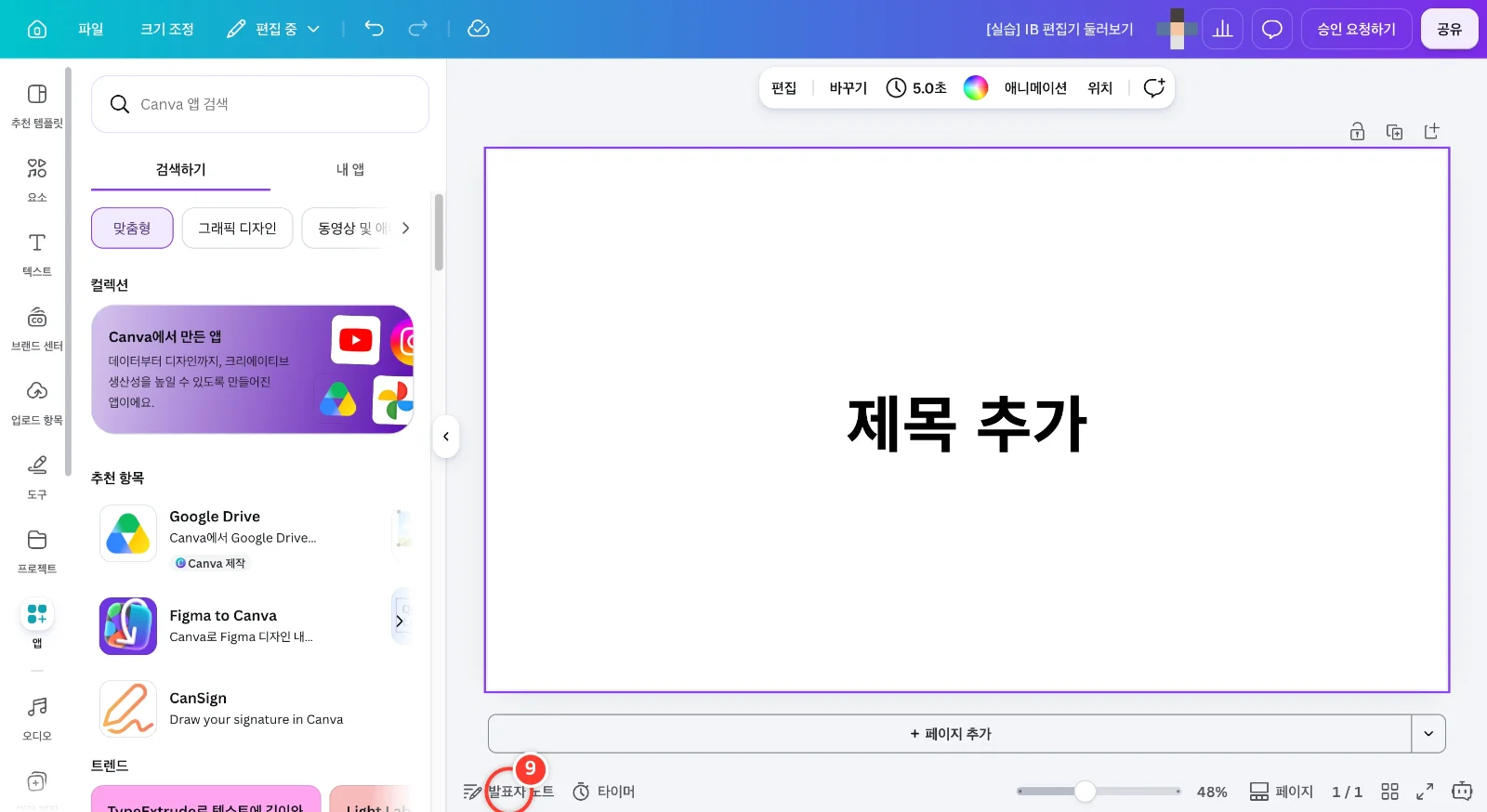The image size is (1487, 812).
Task: Open the 크기 조정 menu
Action: [167, 29]
